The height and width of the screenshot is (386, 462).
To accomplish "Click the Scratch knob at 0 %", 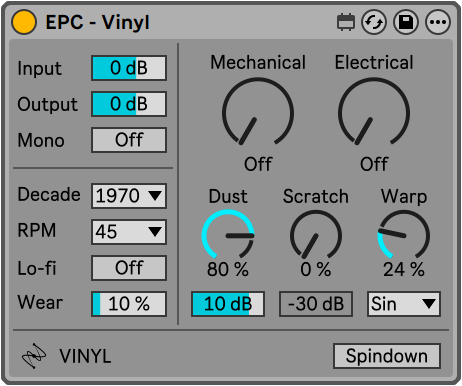I will [316, 235].
